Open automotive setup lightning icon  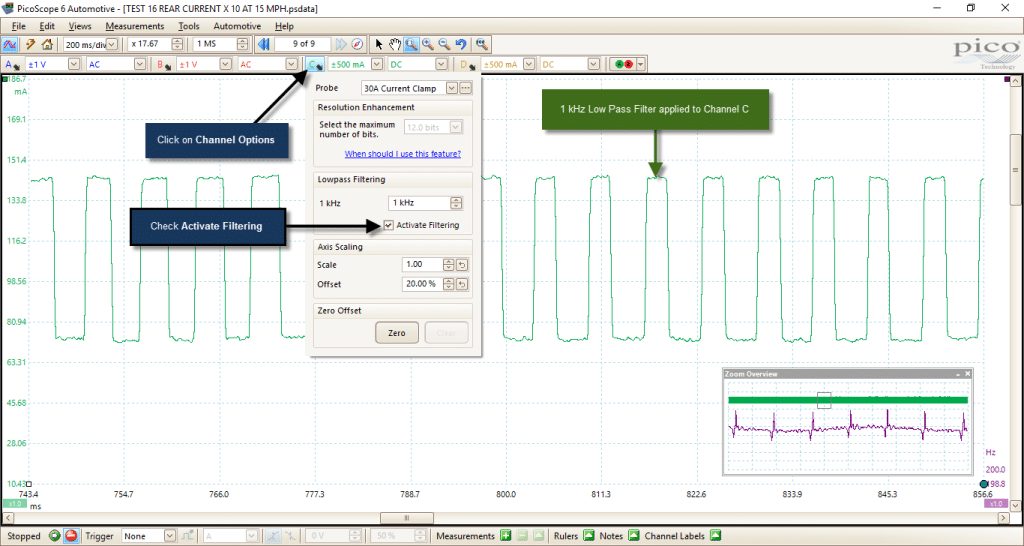[x=30, y=44]
